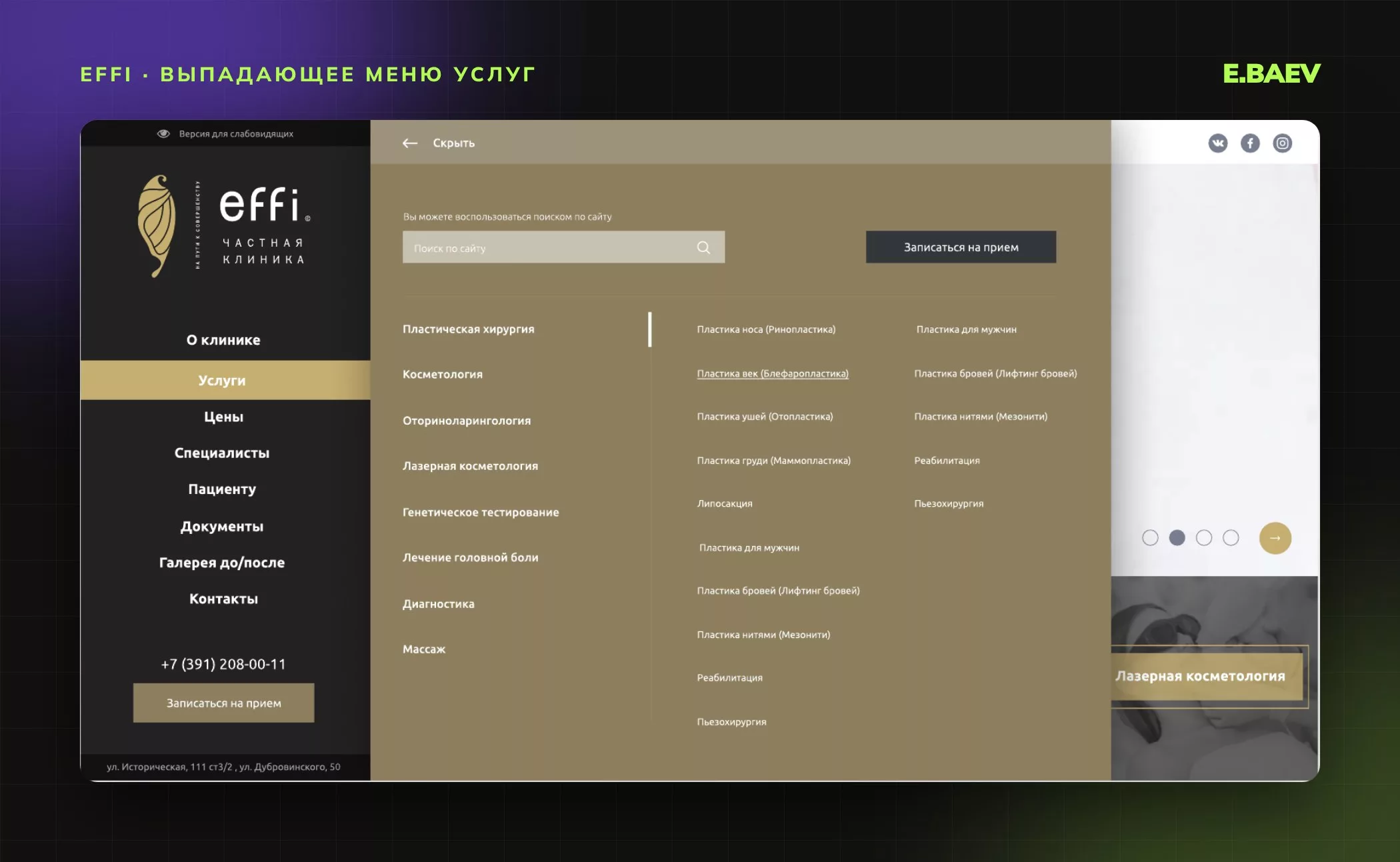Open the Специалисты menu item
The height and width of the screenshot is (862, 1400).
pyautogui.click(x=222, y=453)
